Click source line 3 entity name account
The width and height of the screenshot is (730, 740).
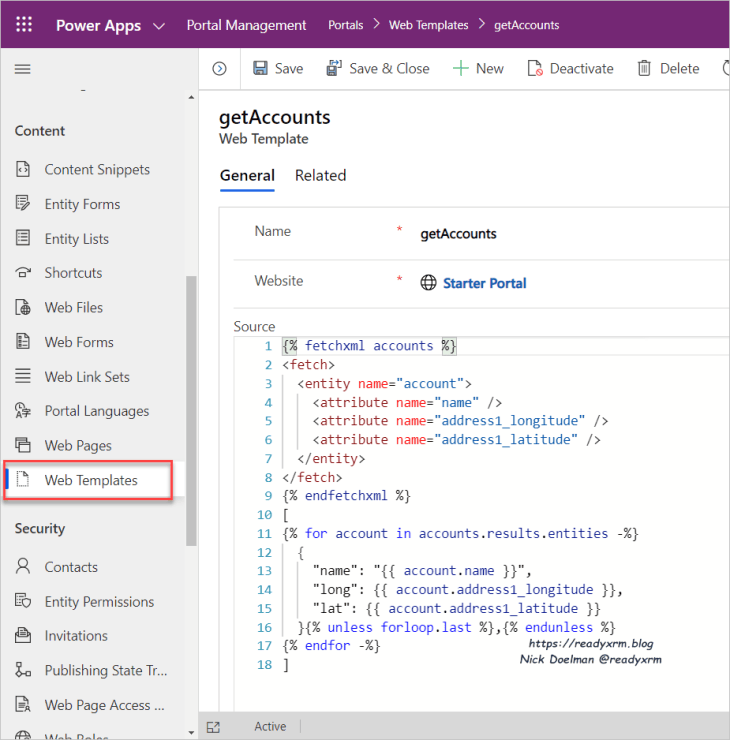click(384, 384)
